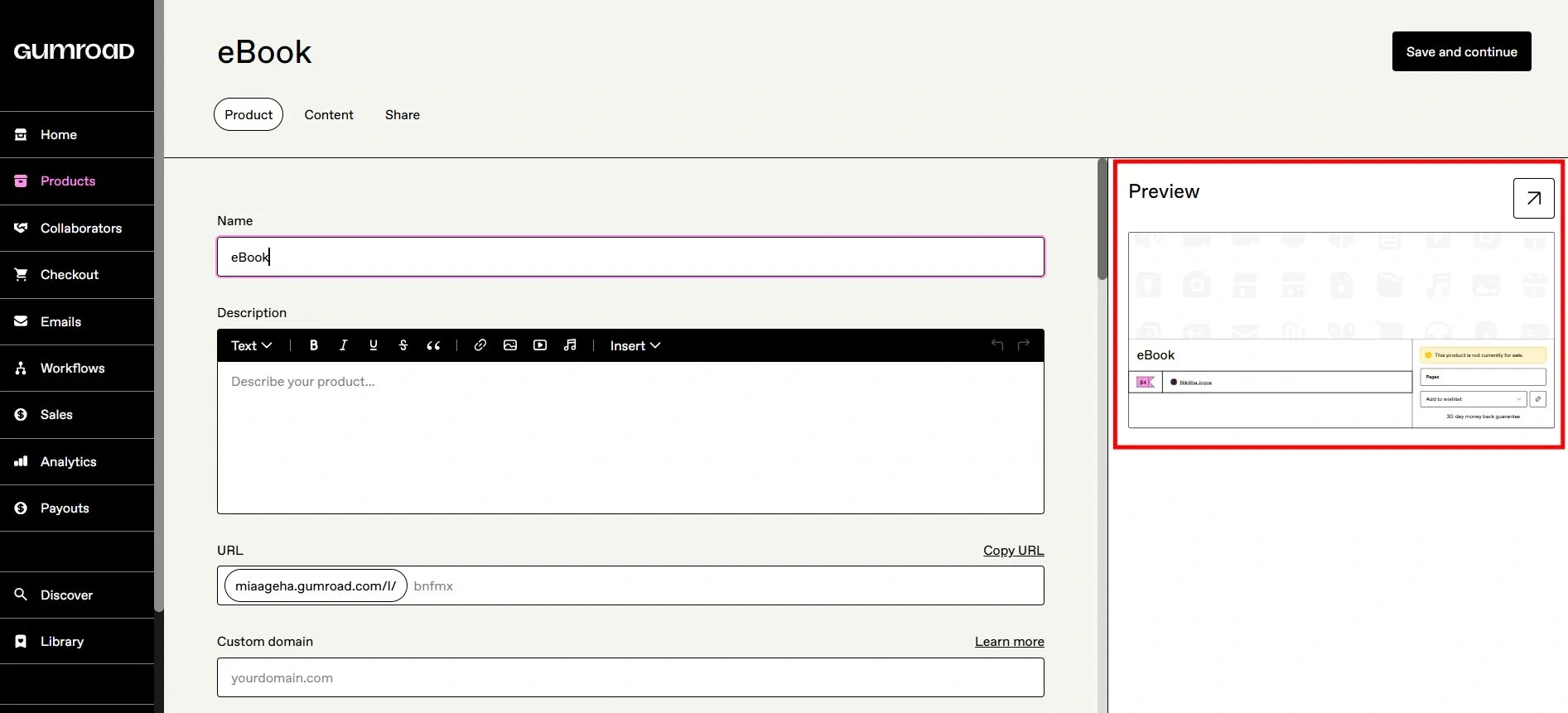Click the seller name link in preview

click(x=1195, y=383)
